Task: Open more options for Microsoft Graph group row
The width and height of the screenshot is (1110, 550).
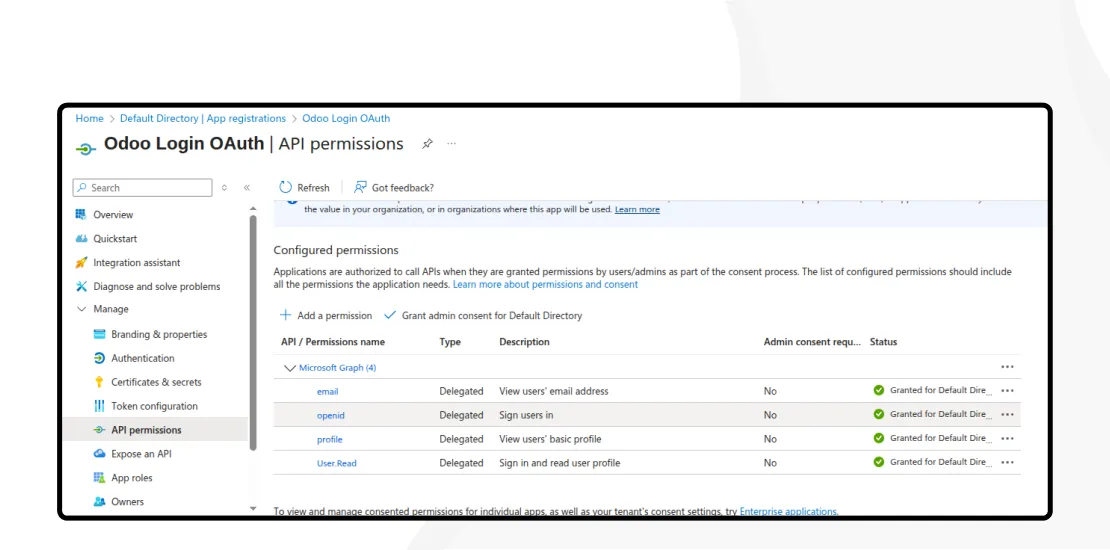Action: 1007,368
